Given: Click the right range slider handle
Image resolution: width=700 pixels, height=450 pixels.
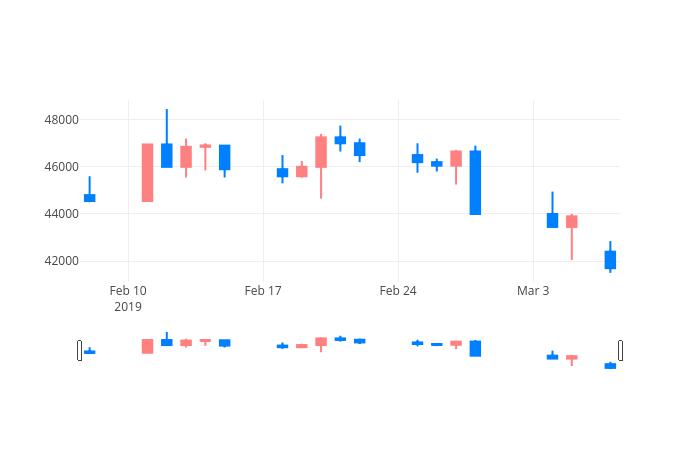Looking at the screenshot, I should point(621,350).
